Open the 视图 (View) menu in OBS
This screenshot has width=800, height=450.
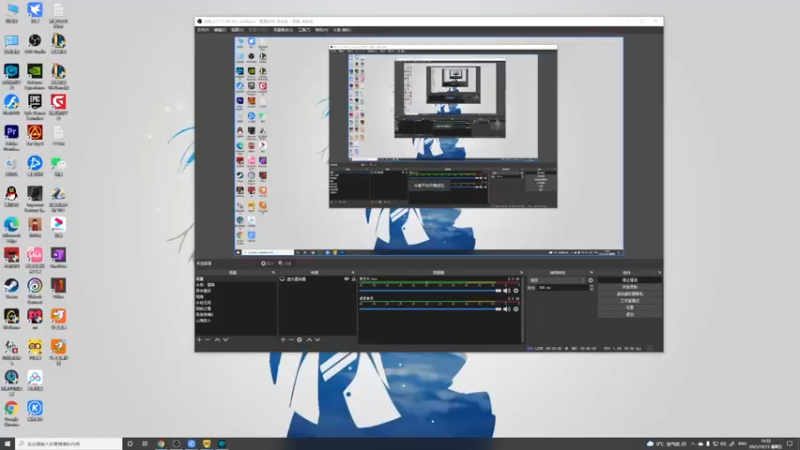click(x=237, y=30)
